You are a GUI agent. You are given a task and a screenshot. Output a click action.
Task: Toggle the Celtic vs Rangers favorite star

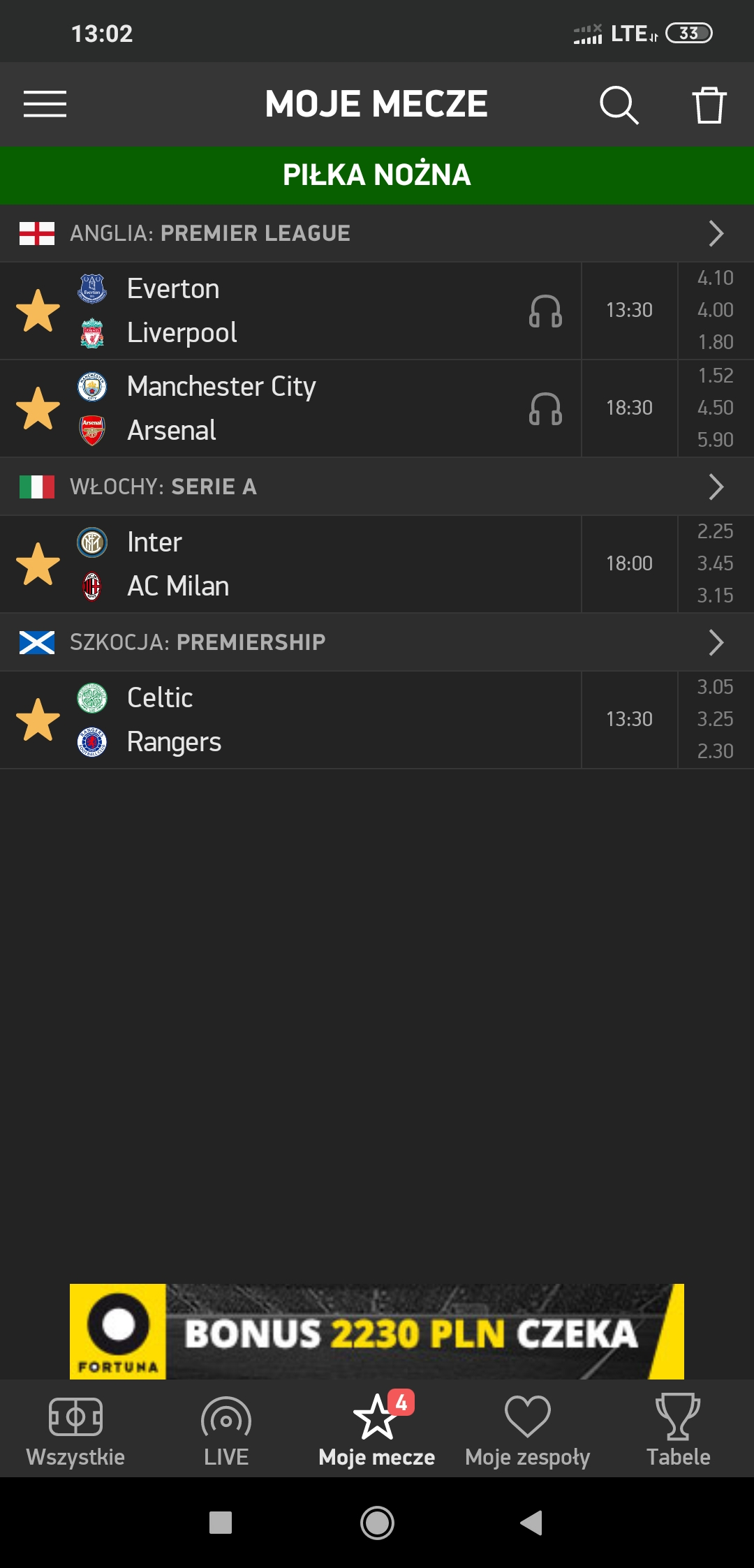point(38,720)
